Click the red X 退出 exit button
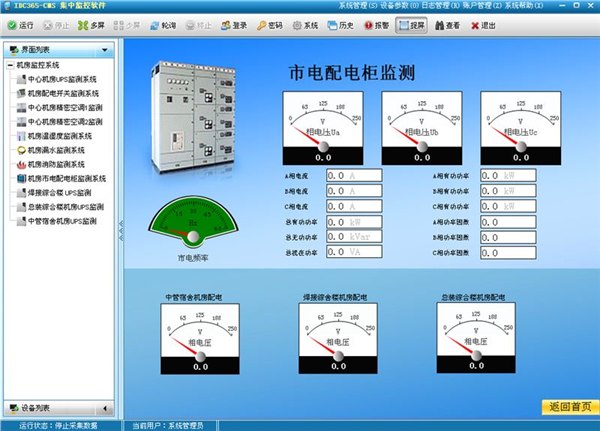This screenshot has width=600, height=431. pos(483,26)
